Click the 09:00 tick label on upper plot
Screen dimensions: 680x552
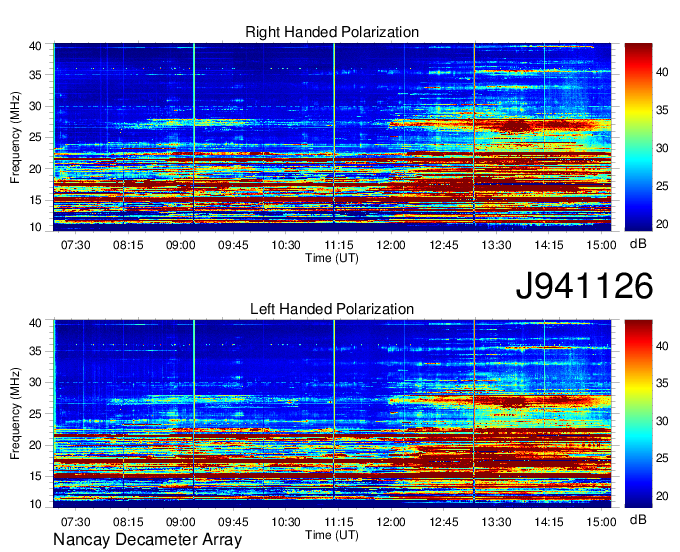tap(180, 245)
